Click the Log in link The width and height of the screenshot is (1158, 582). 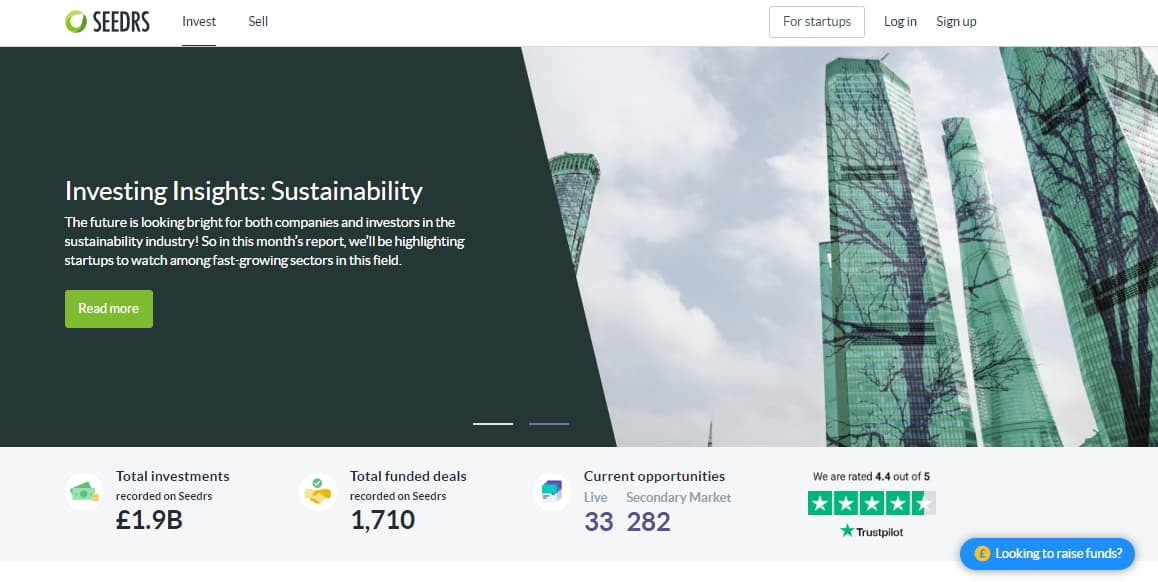pos(900,21)
